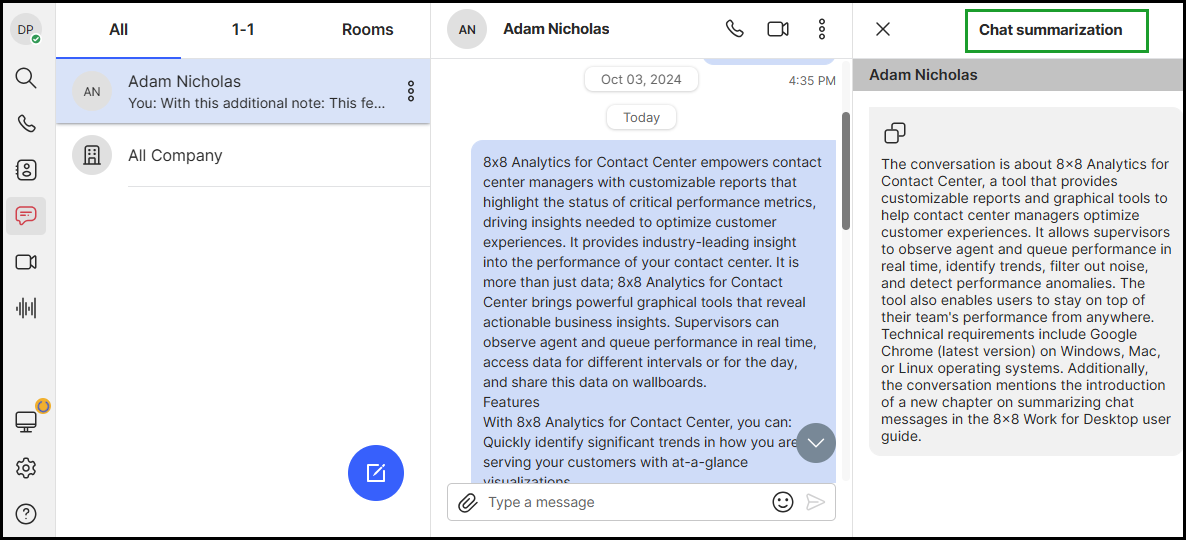Open the emoji picker
Image resolution: width=1186 pixels, height=540 pixels.
coord(783,501)
